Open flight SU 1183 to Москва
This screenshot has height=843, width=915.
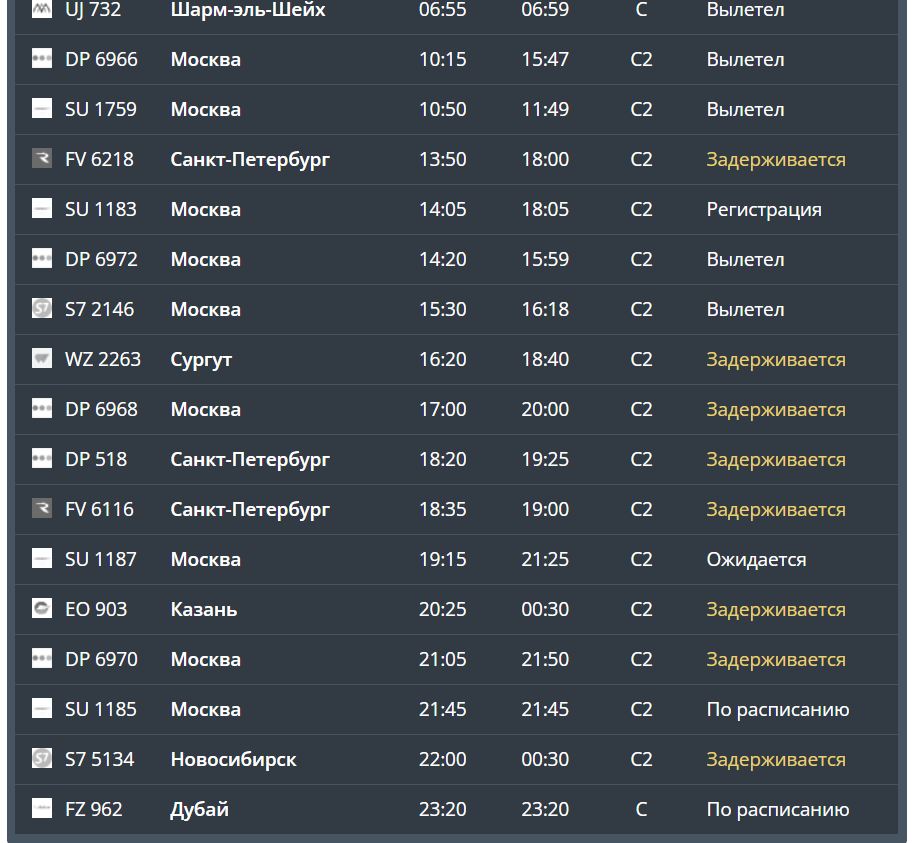tap(100, 209)
